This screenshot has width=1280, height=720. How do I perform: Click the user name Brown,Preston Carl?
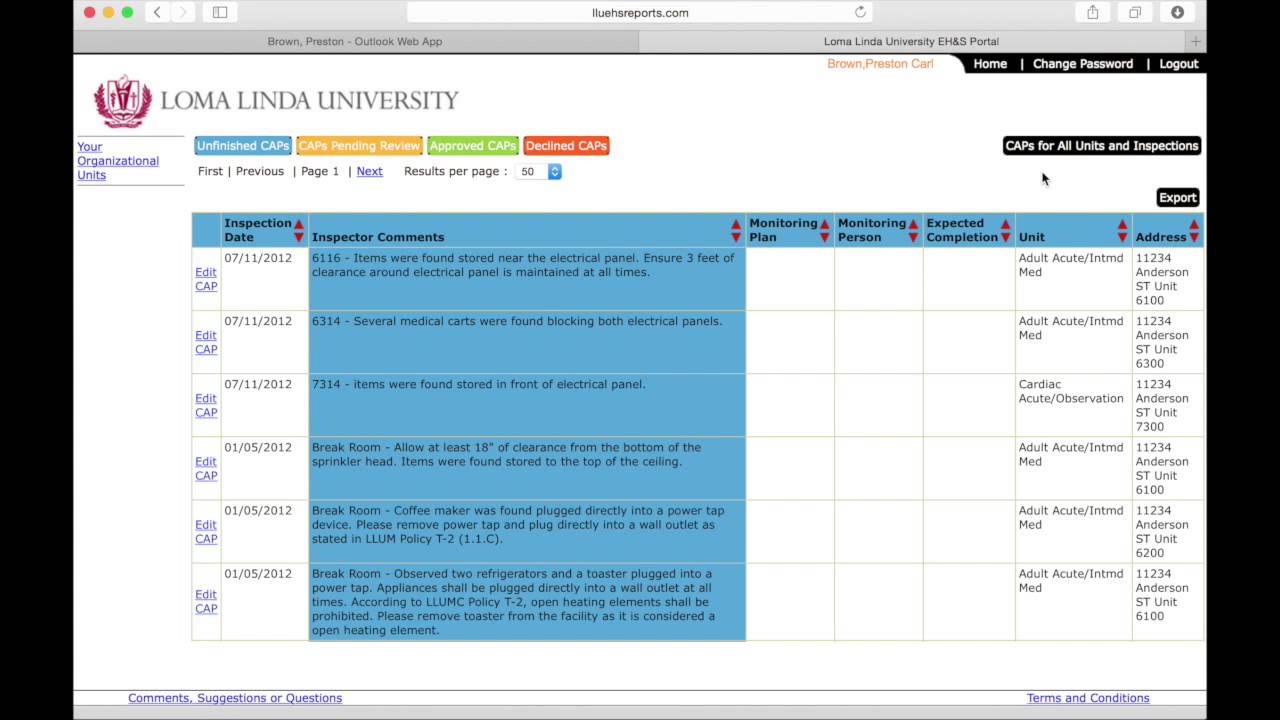coord(880,64)
